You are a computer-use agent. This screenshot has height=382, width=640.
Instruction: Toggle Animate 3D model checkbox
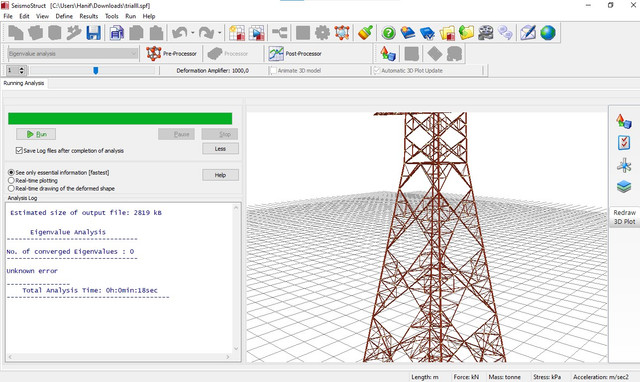click(x=273, y=71)
